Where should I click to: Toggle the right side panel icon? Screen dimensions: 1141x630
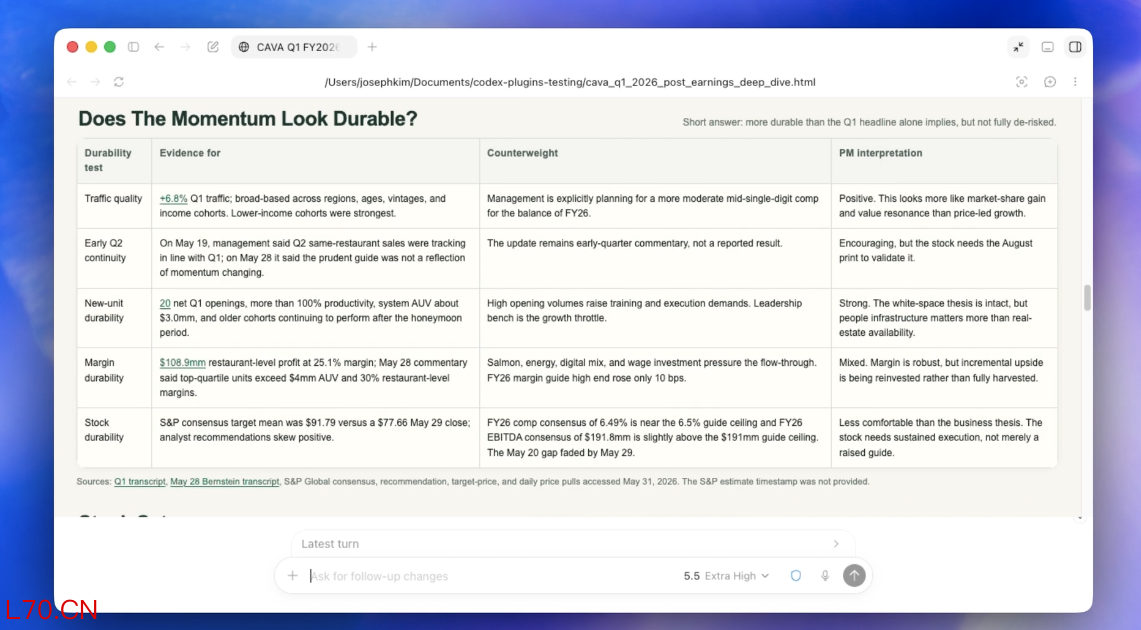click(1075, 47)
